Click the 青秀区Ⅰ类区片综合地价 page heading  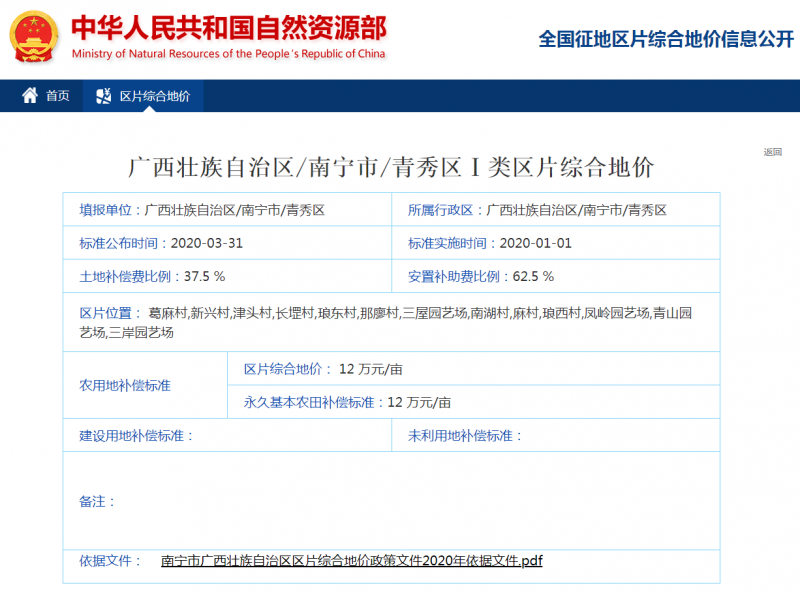coord(391,167)
